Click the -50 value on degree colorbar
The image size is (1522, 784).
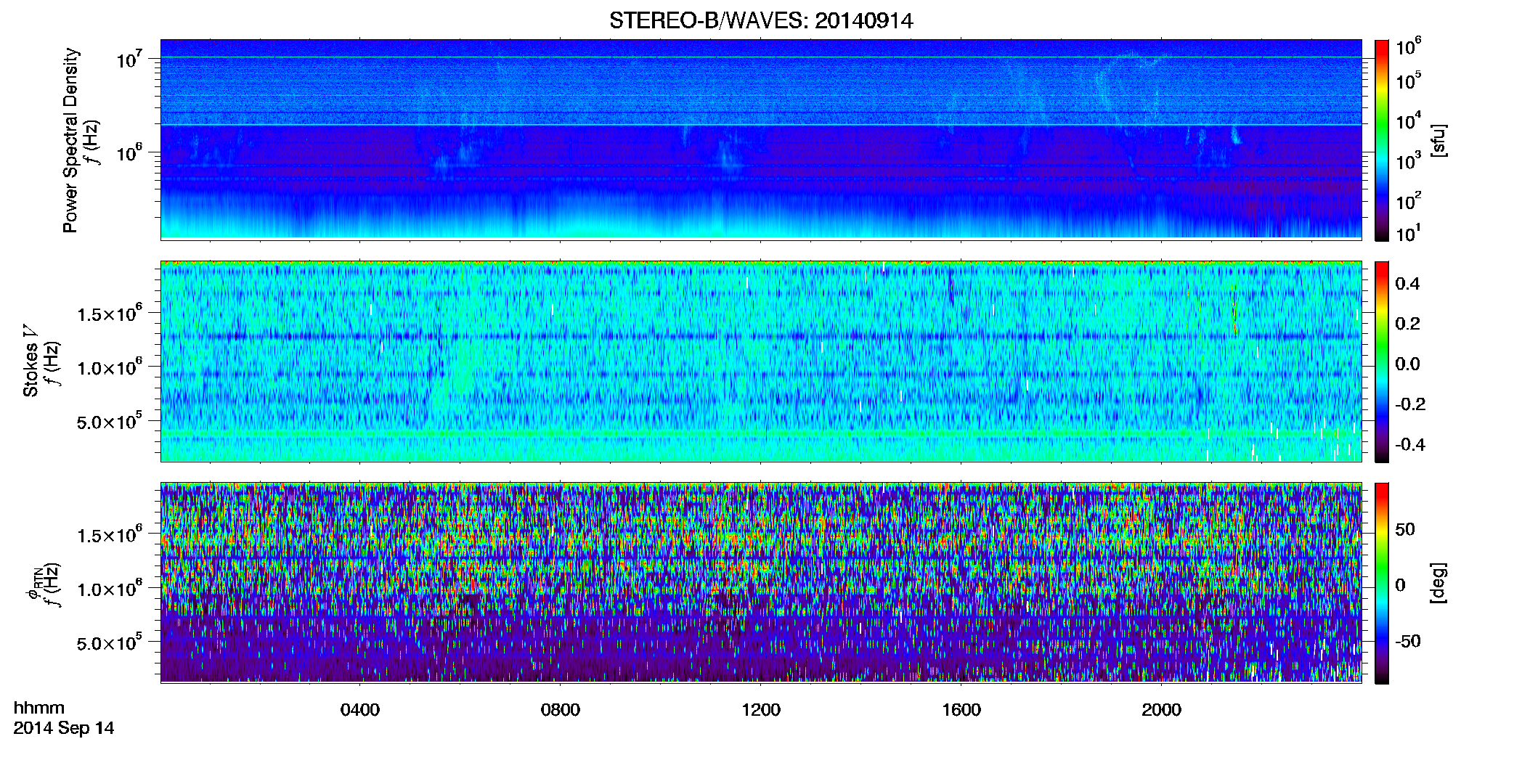[1407, 642]
